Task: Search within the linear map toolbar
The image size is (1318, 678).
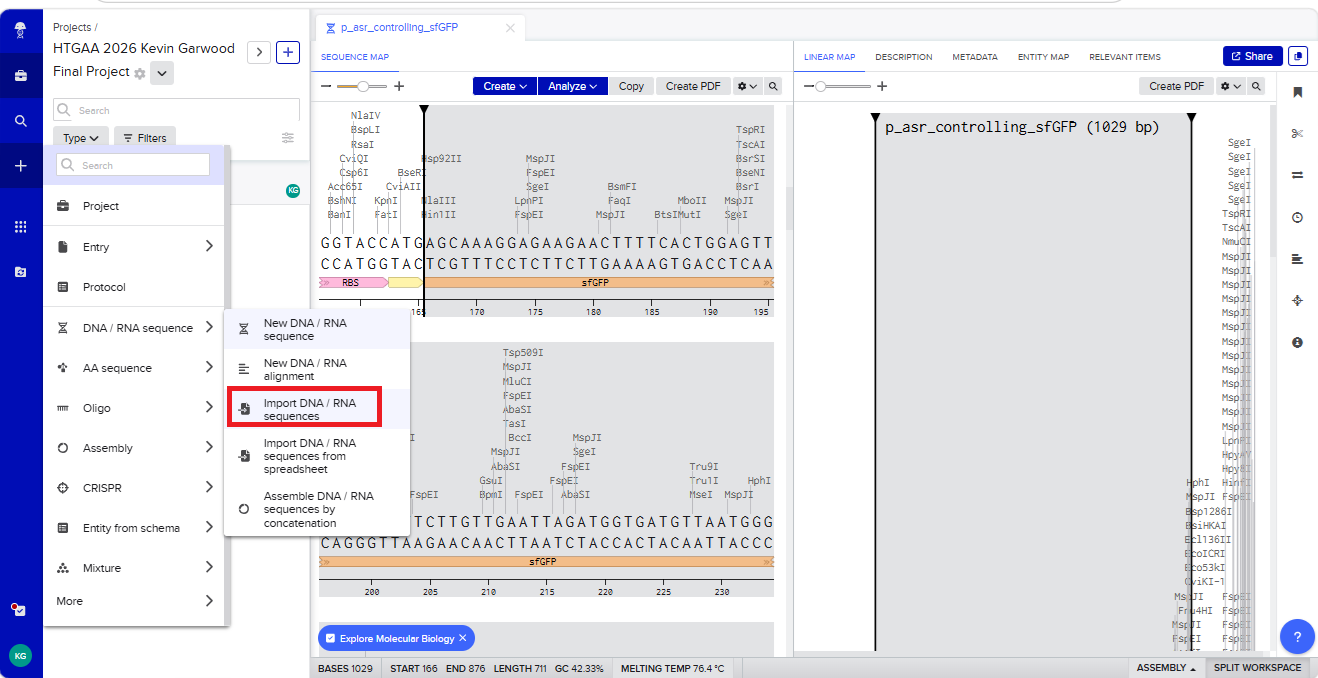Action: [1256, 86]
